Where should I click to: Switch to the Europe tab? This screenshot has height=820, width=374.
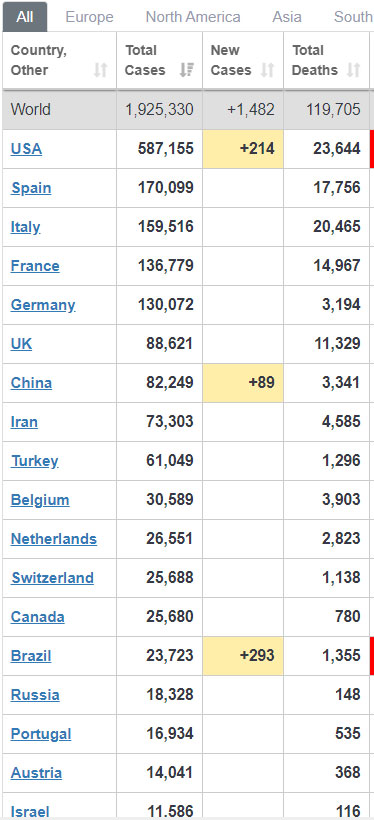coord(89,17)
